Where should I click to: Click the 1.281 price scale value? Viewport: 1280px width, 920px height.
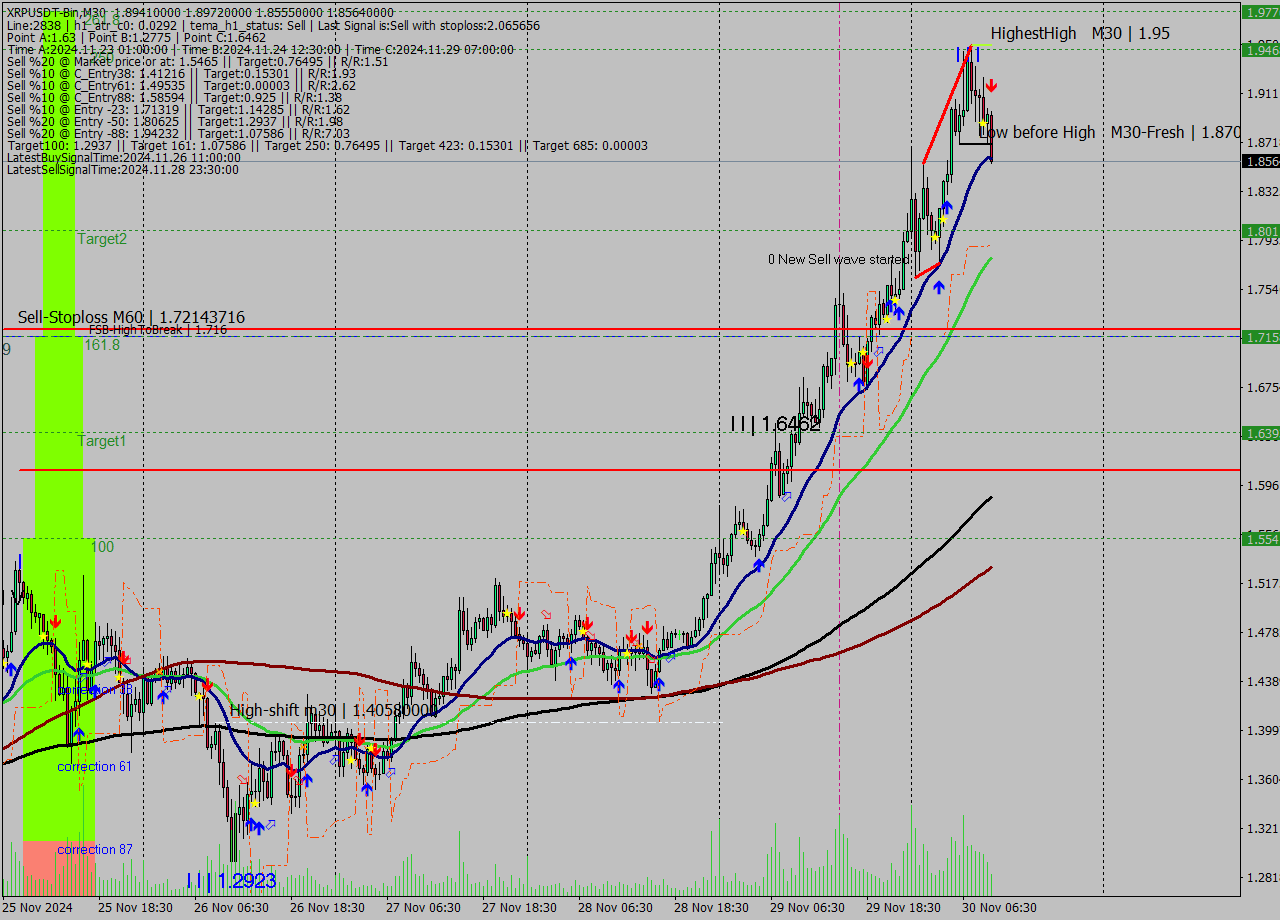click(1263, 878)
